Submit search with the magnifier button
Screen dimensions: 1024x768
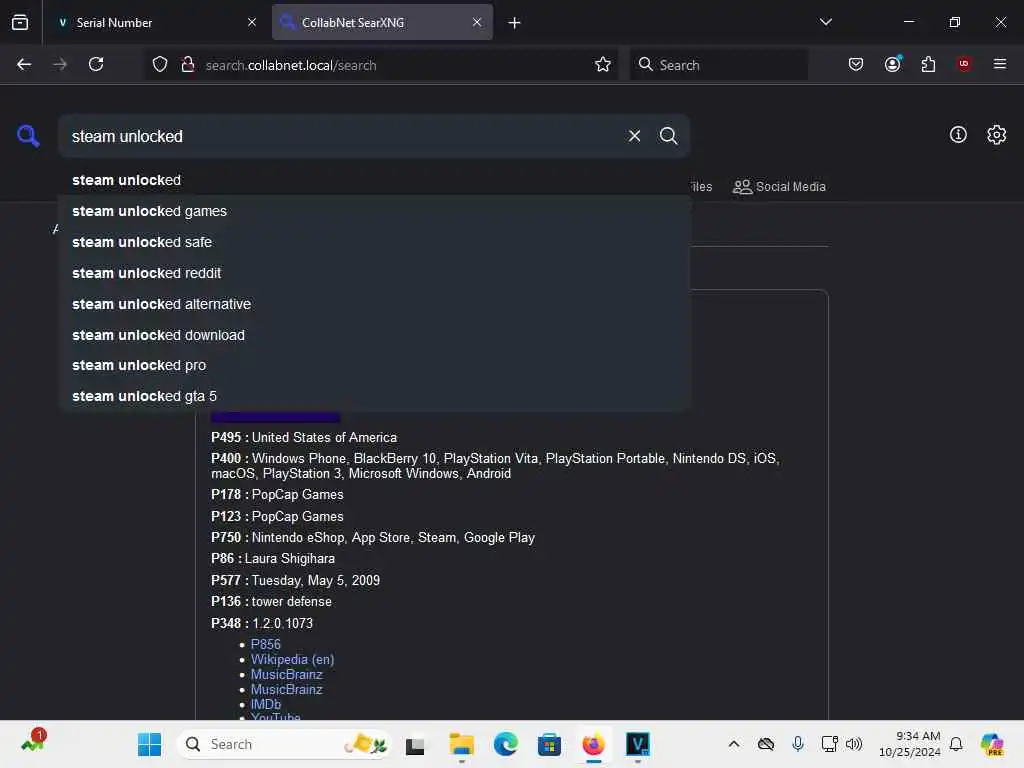668,136
